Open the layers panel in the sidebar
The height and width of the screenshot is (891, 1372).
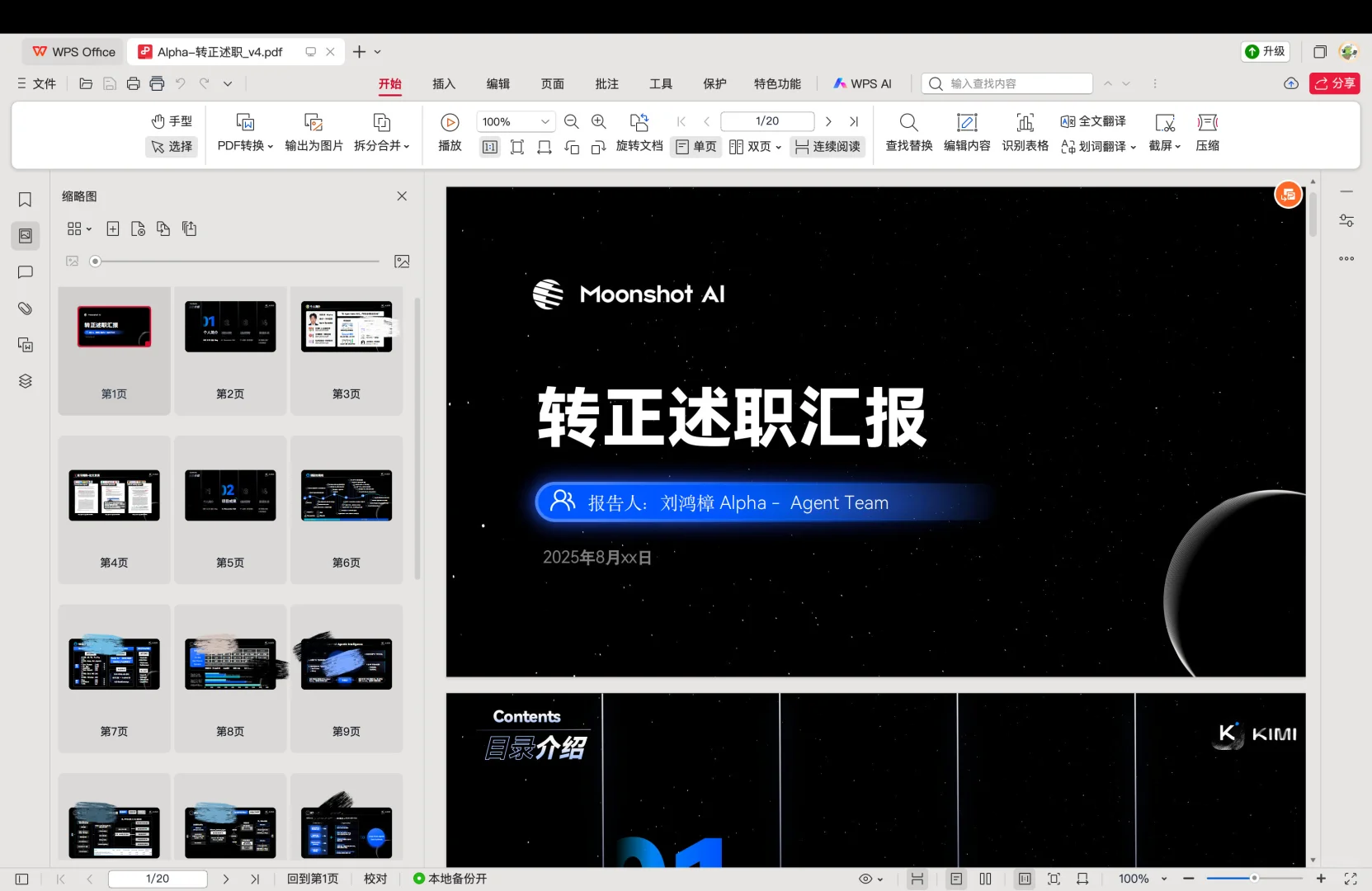26,381
